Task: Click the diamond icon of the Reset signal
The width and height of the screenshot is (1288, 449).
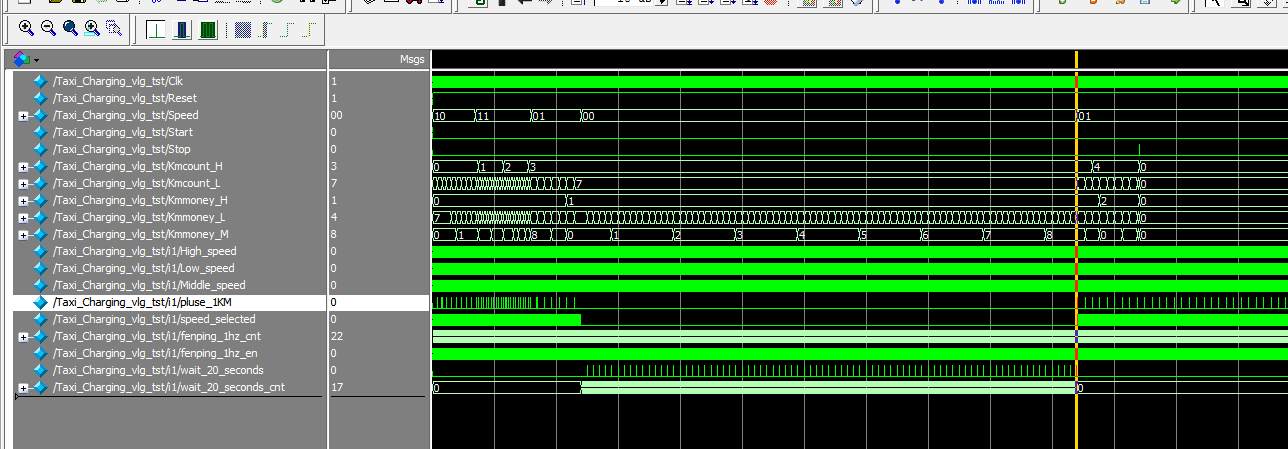Action: 40,98
